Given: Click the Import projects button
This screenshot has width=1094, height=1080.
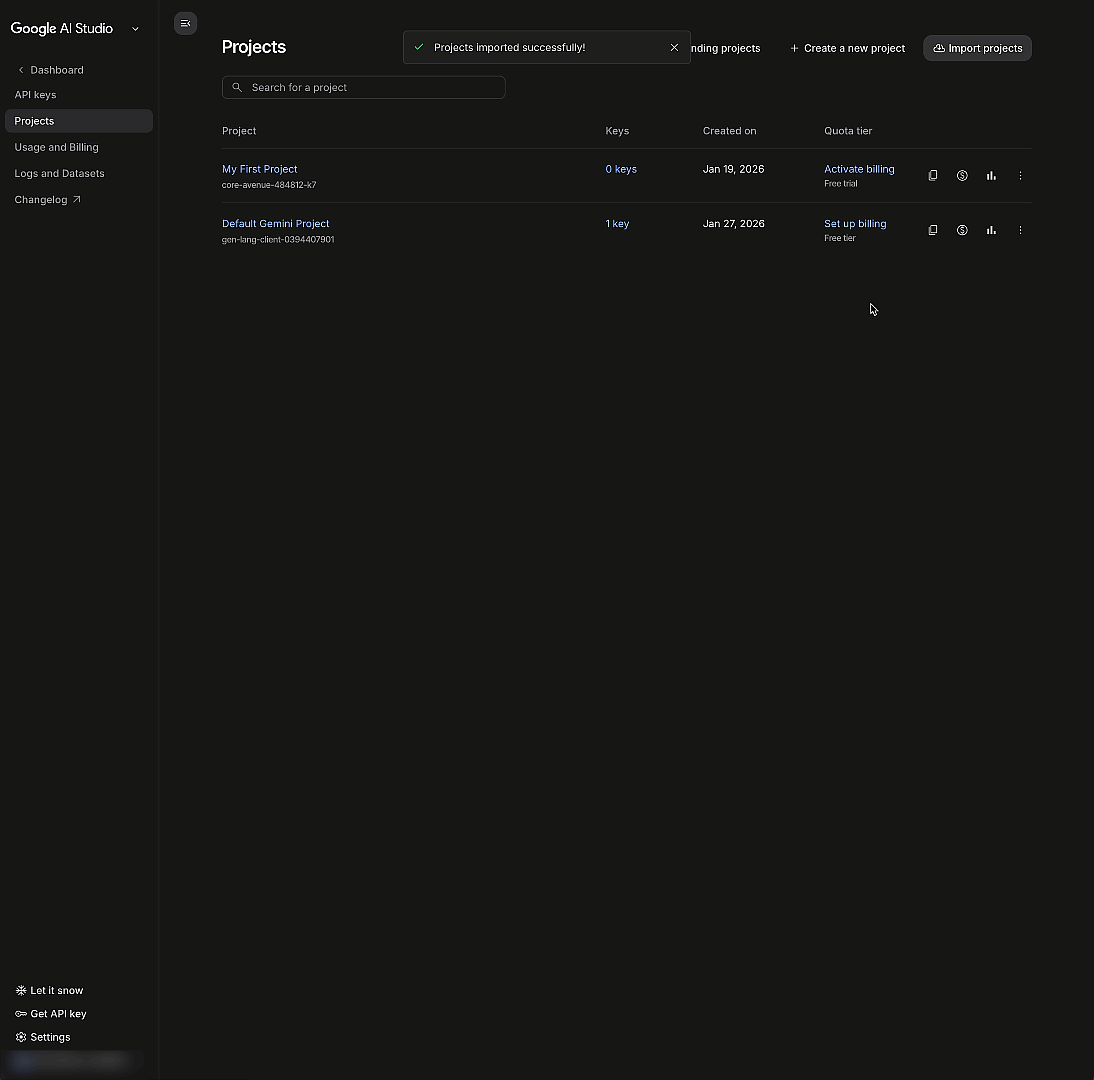Looking at the screenshot, I should 977,48.
